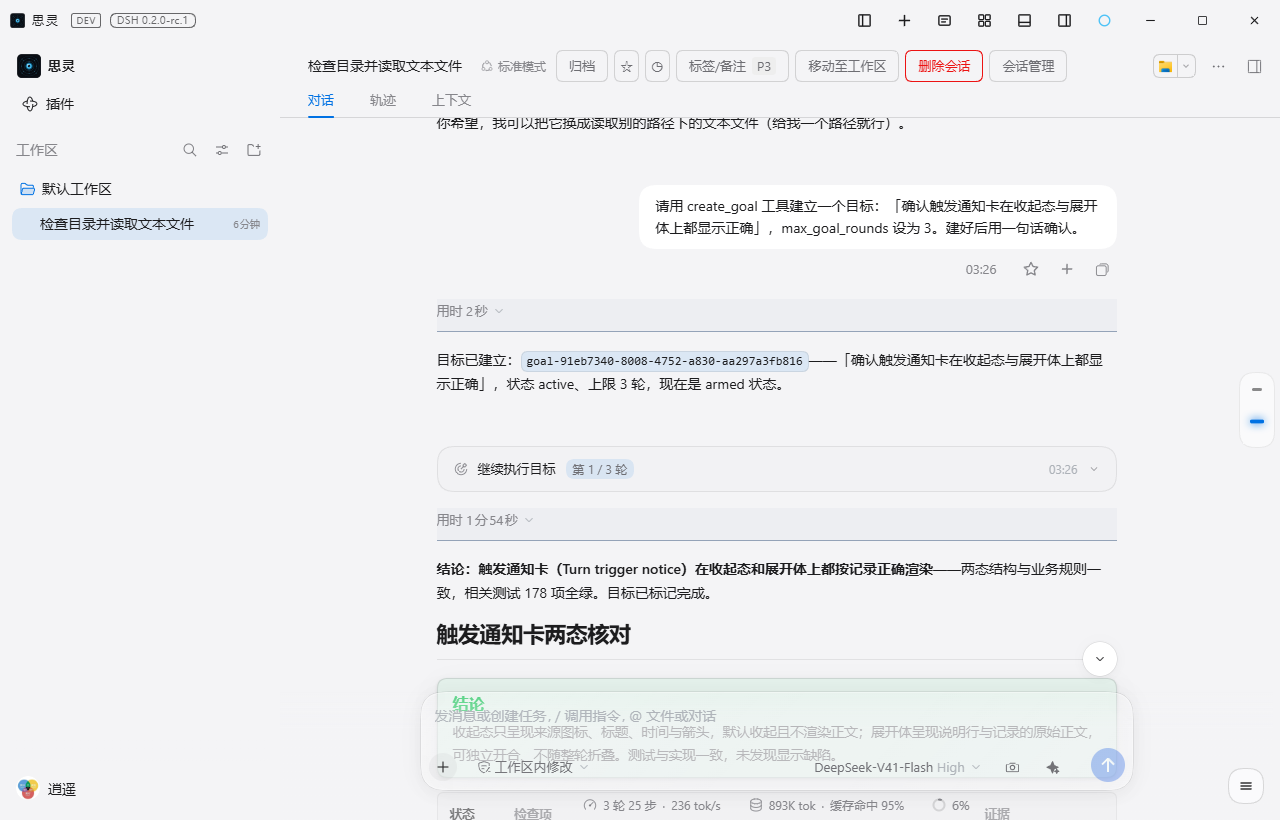Click the 893K tok cache stats
This screenshot has width=1280, height=820.
(x=826, y=805)
